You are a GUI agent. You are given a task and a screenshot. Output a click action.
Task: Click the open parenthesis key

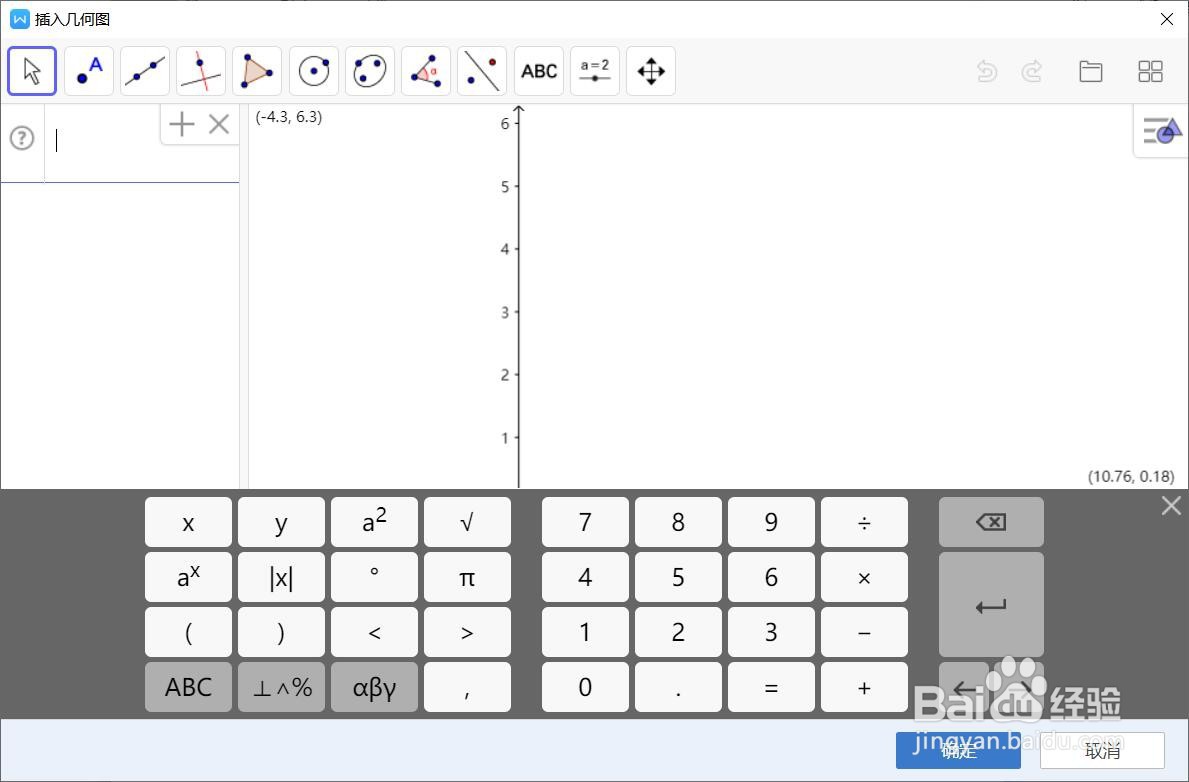(188, 632)
